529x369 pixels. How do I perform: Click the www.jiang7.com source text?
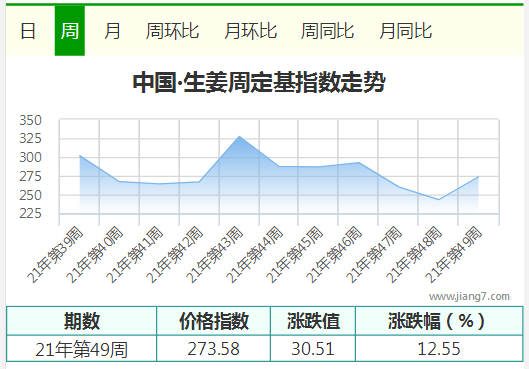[469, 296]
